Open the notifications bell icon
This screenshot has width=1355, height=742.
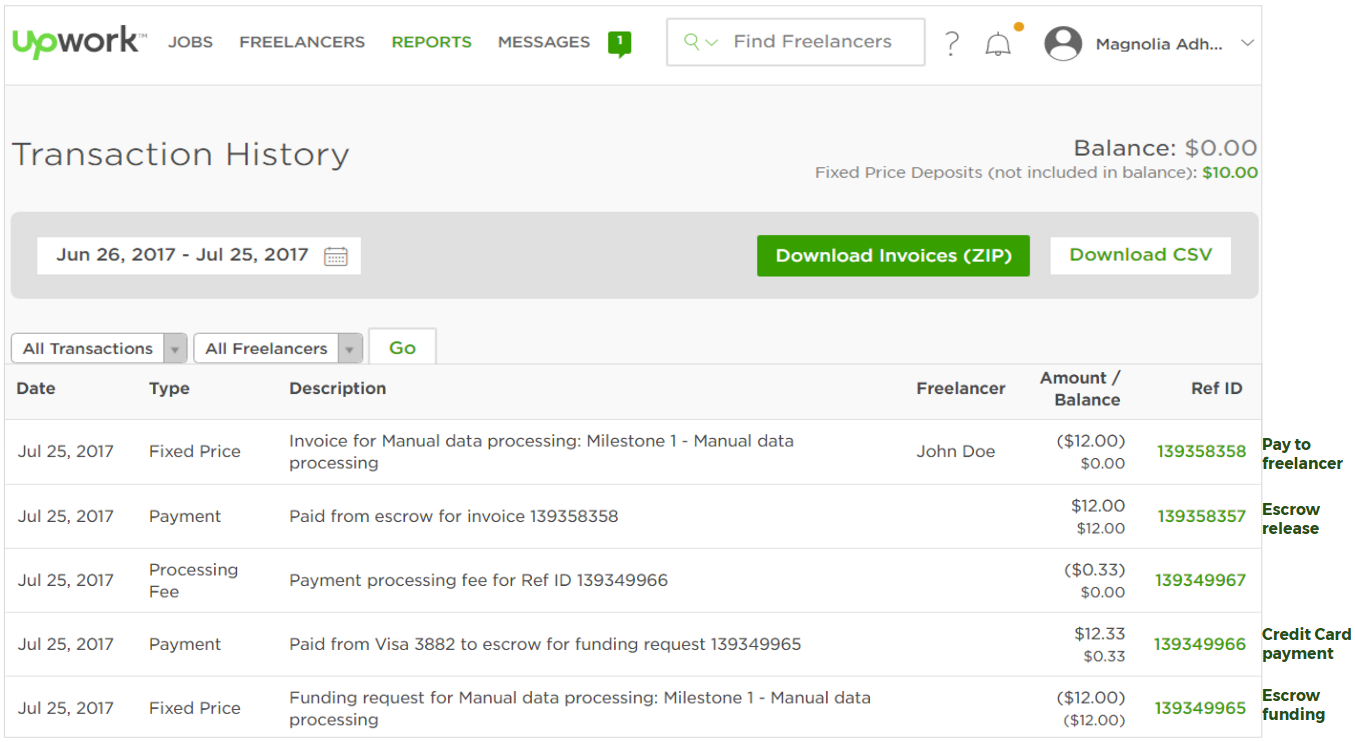(x=997, y=44)
